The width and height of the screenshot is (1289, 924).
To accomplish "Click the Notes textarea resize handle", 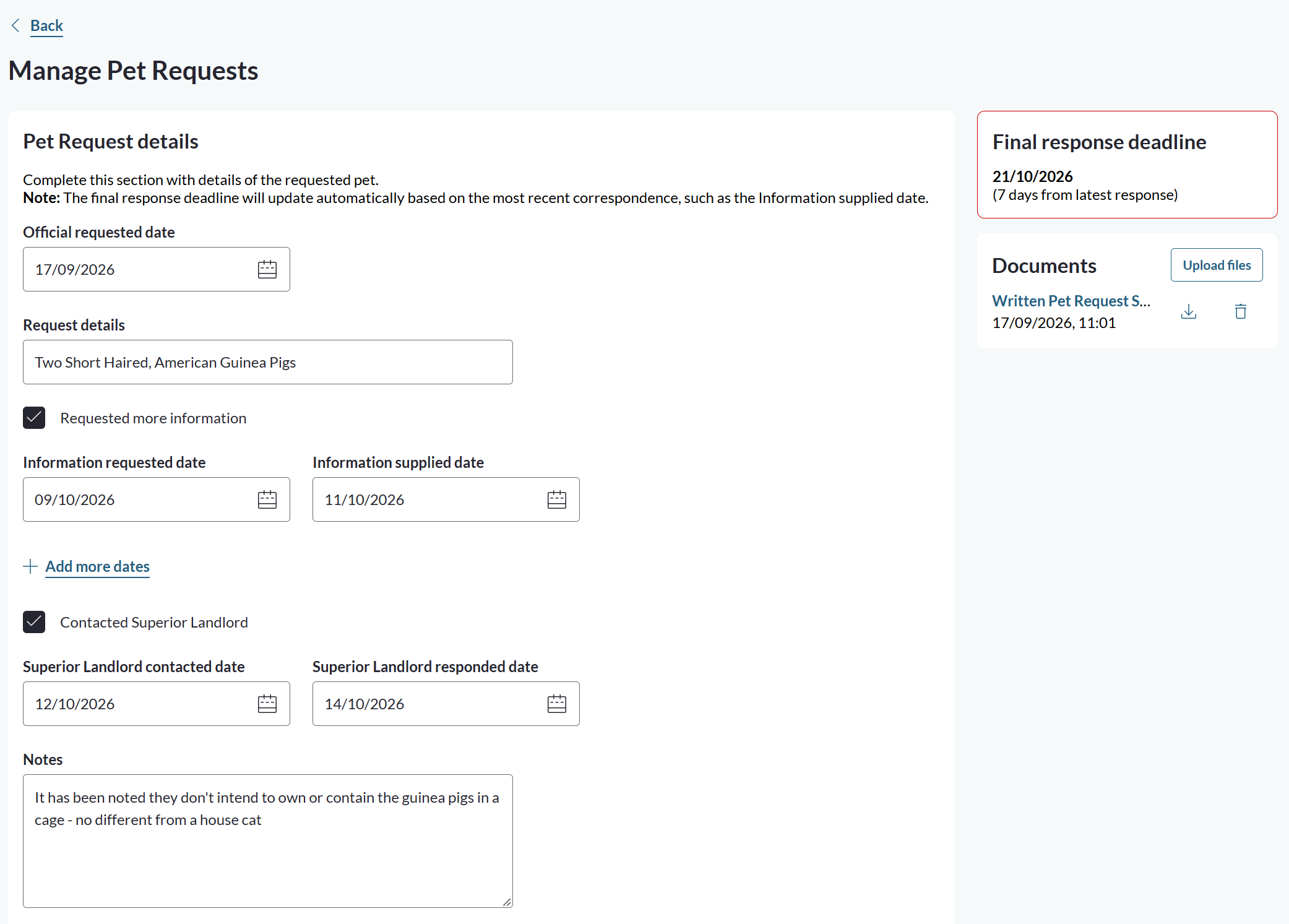I will click(x=507, y=902).
